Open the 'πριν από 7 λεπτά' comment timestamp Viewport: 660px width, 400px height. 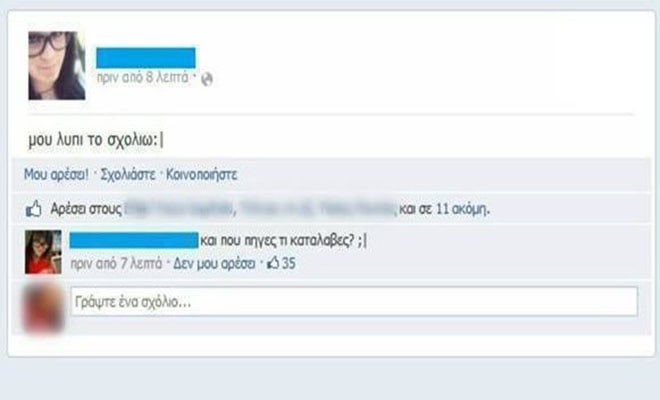click(x=116, y=264)
